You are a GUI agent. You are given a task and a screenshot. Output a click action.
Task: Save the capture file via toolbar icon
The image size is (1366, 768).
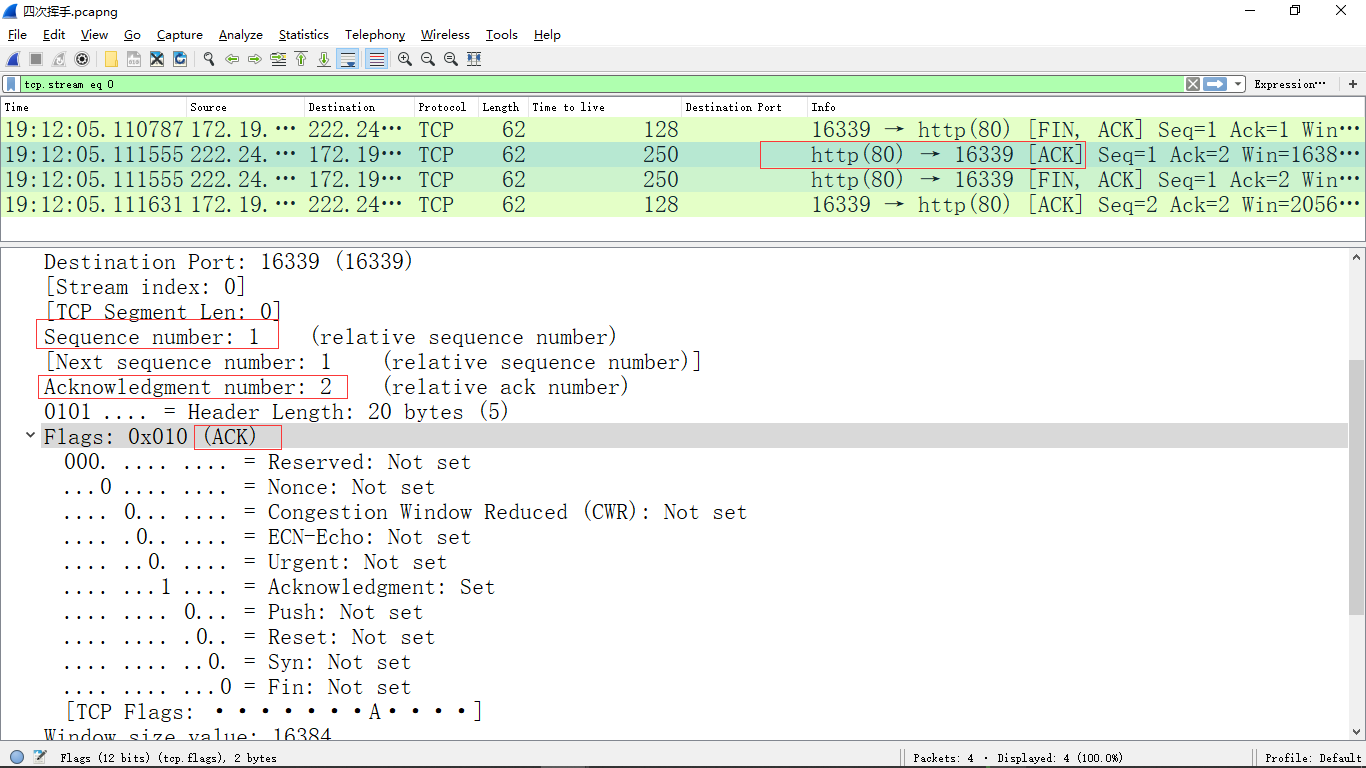[x=134, y=59]
